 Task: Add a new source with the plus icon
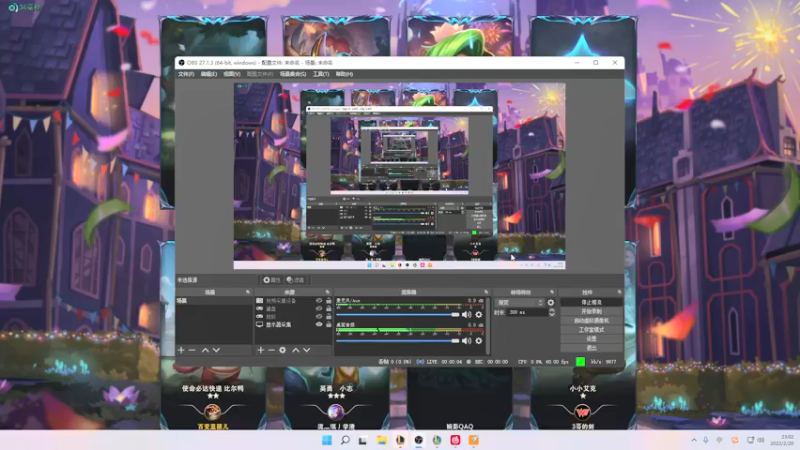pos(261,350)
